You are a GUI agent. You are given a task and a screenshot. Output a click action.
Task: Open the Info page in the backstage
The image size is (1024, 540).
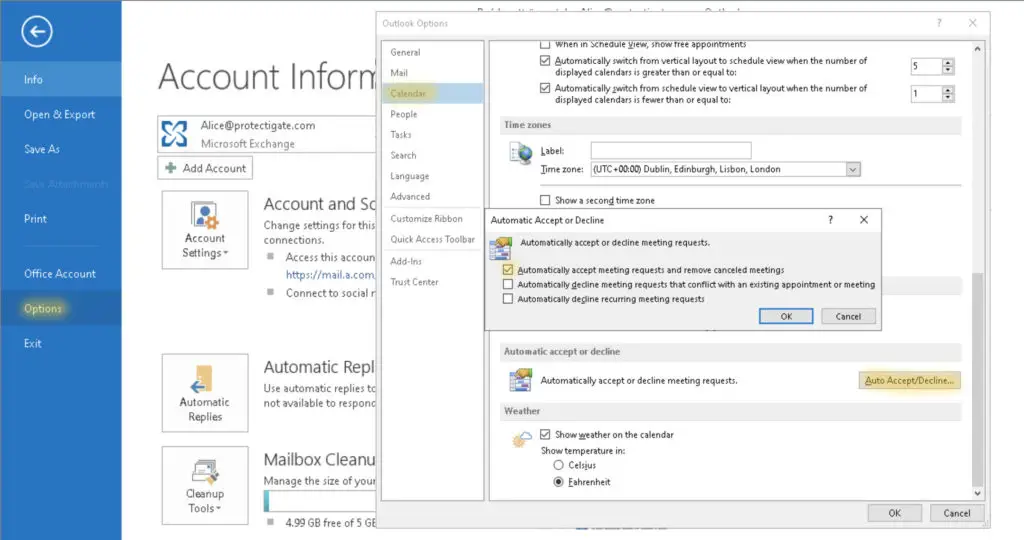(x=61, y=80)
